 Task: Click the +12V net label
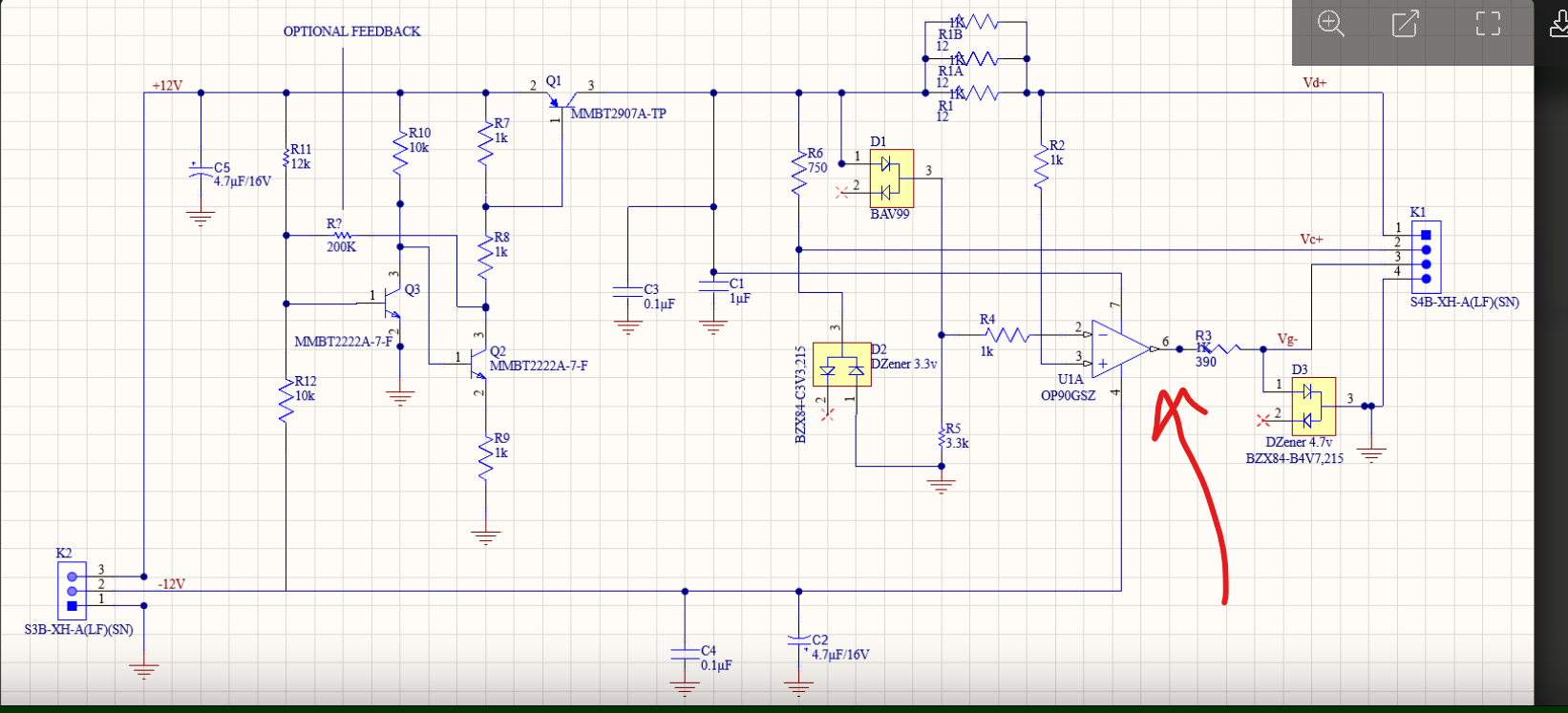[167, 86]
